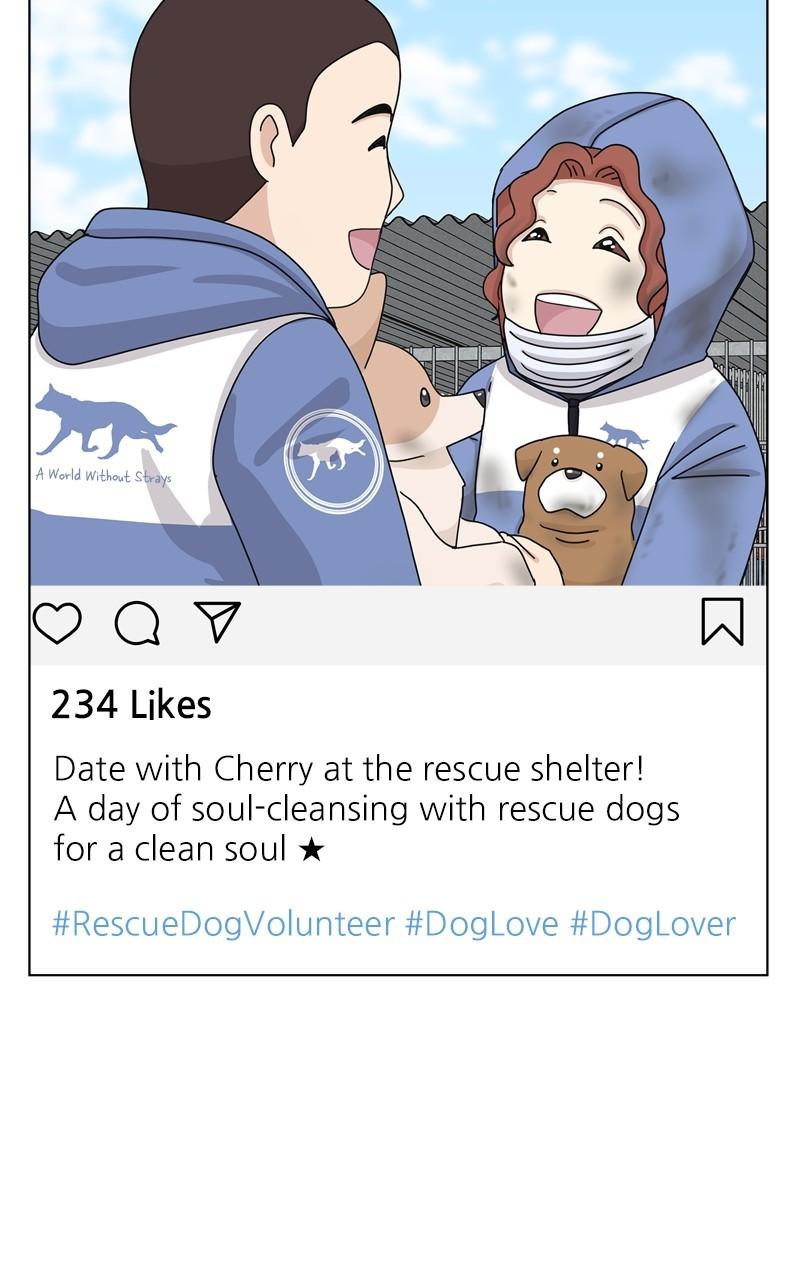Like the post with the heart icon
This screenshot has height=1280, width=800.
(56, 623)
